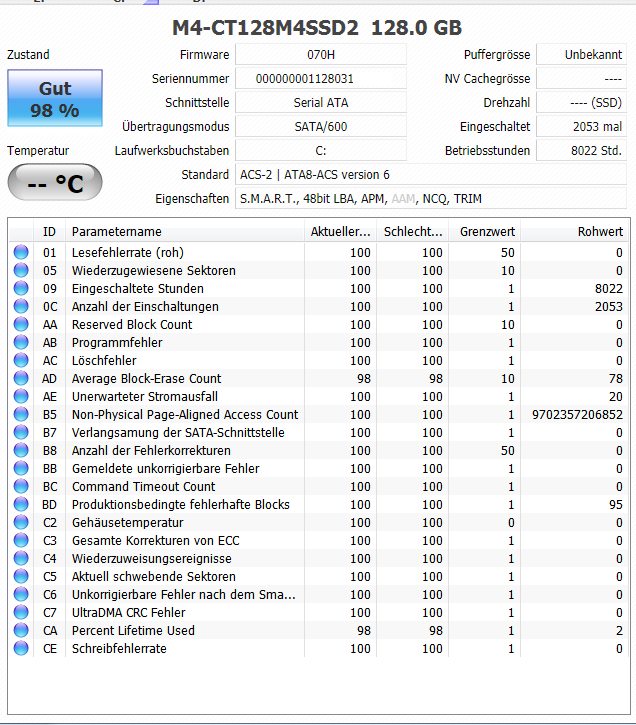Select the Percent Lifetime Used parameter name
The width and height of the screenshot is (636, 725).
coord(133,631)
